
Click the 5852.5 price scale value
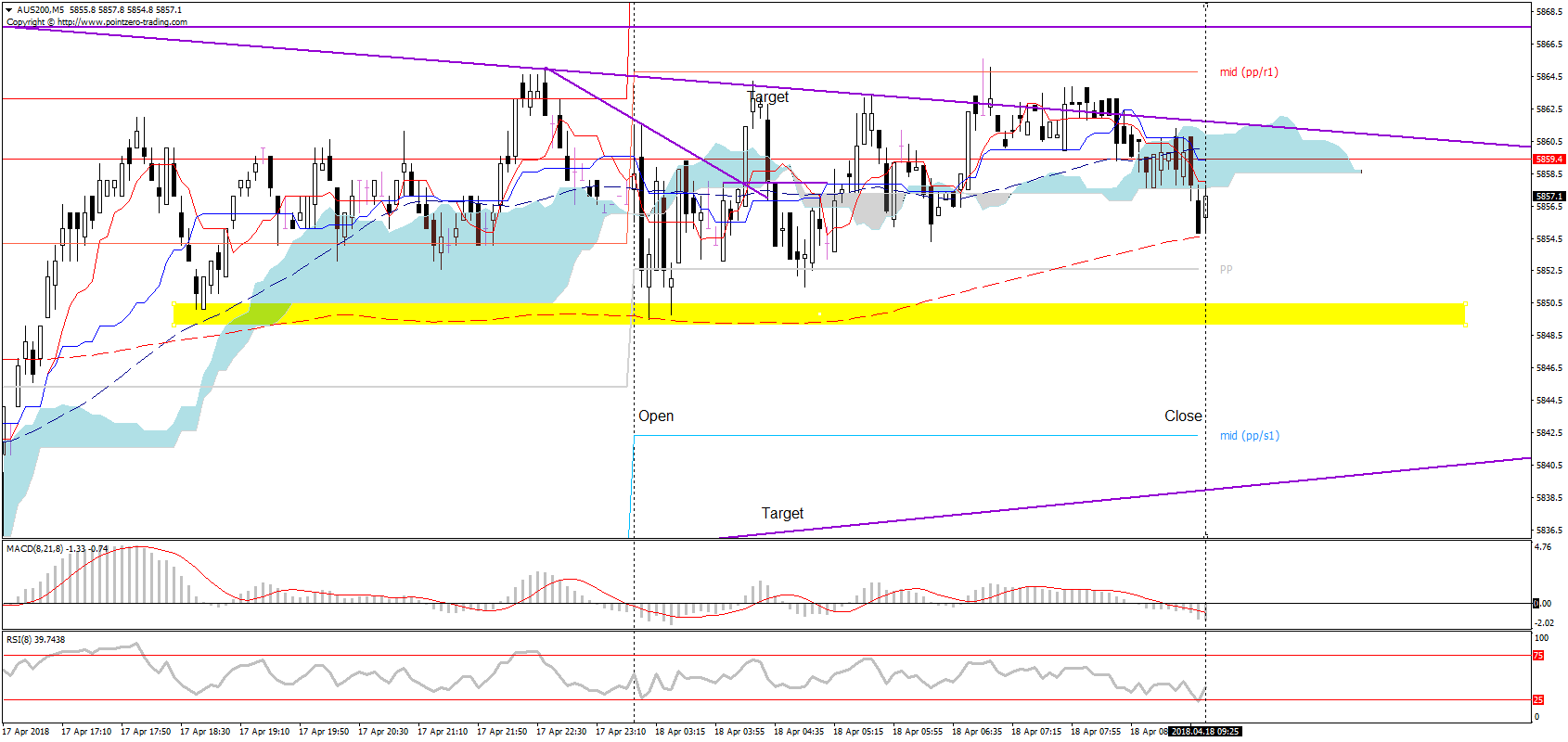point(1549,271)
